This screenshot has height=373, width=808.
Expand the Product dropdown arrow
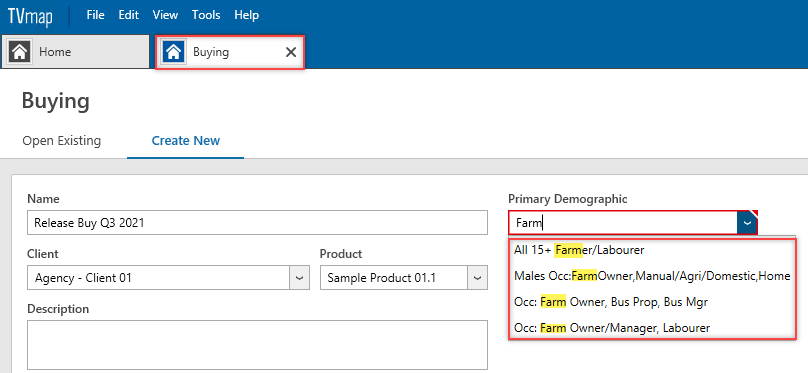[x=477, y=278]
